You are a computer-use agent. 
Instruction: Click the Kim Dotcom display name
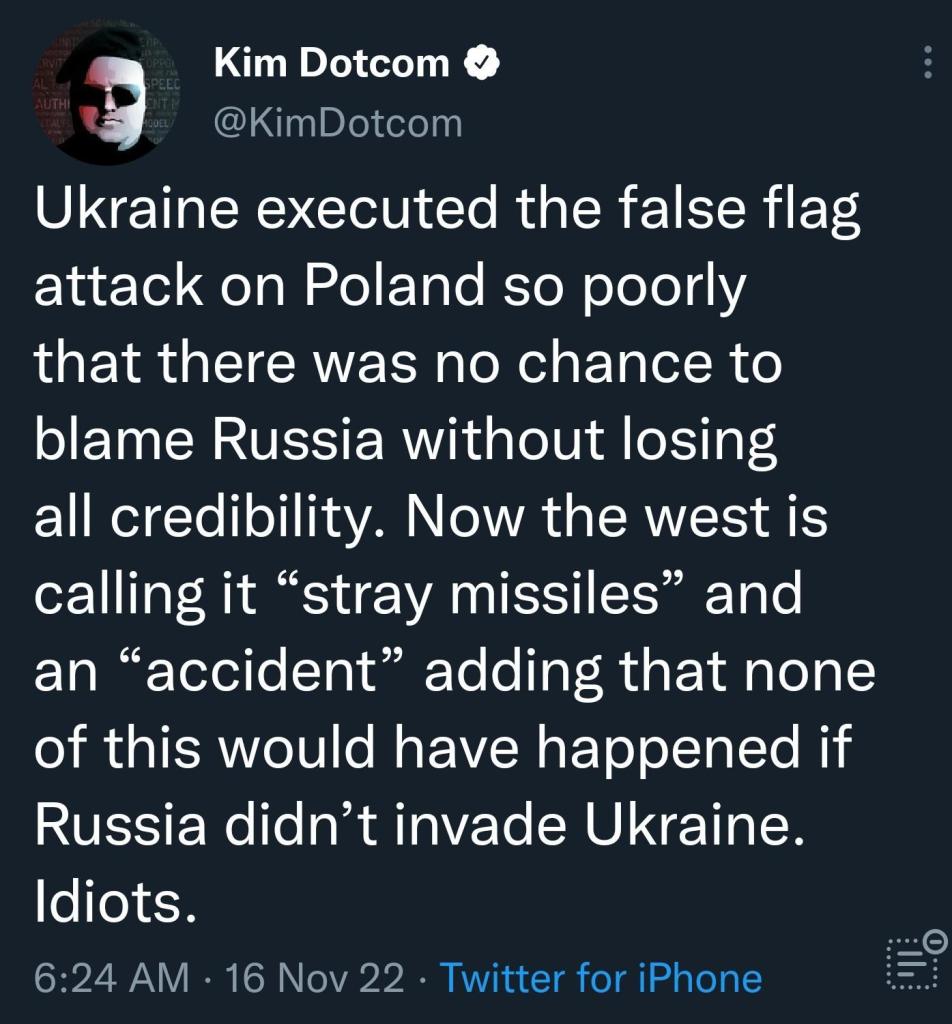(331, 65)
